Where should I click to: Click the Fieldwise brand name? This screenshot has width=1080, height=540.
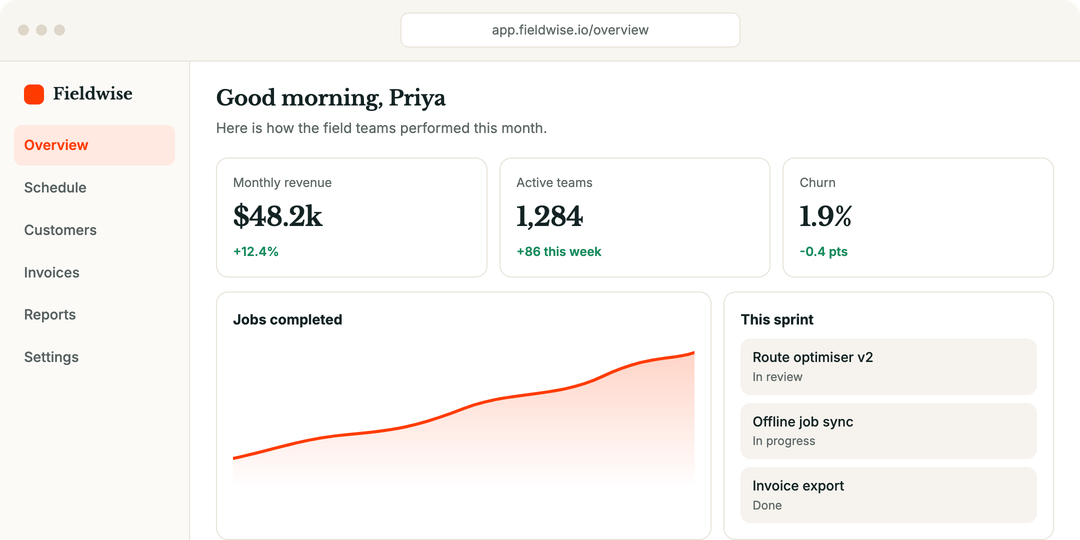tap(92, 94)
